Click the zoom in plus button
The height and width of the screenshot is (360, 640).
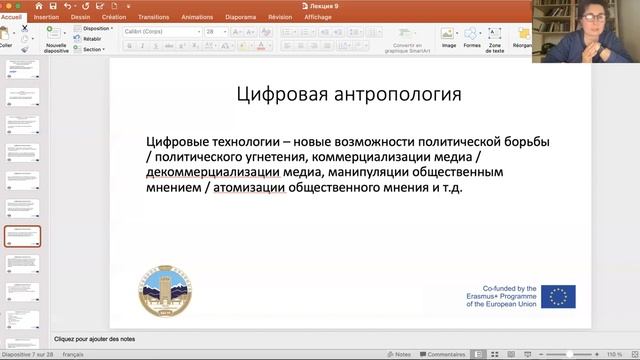[597, 354]
